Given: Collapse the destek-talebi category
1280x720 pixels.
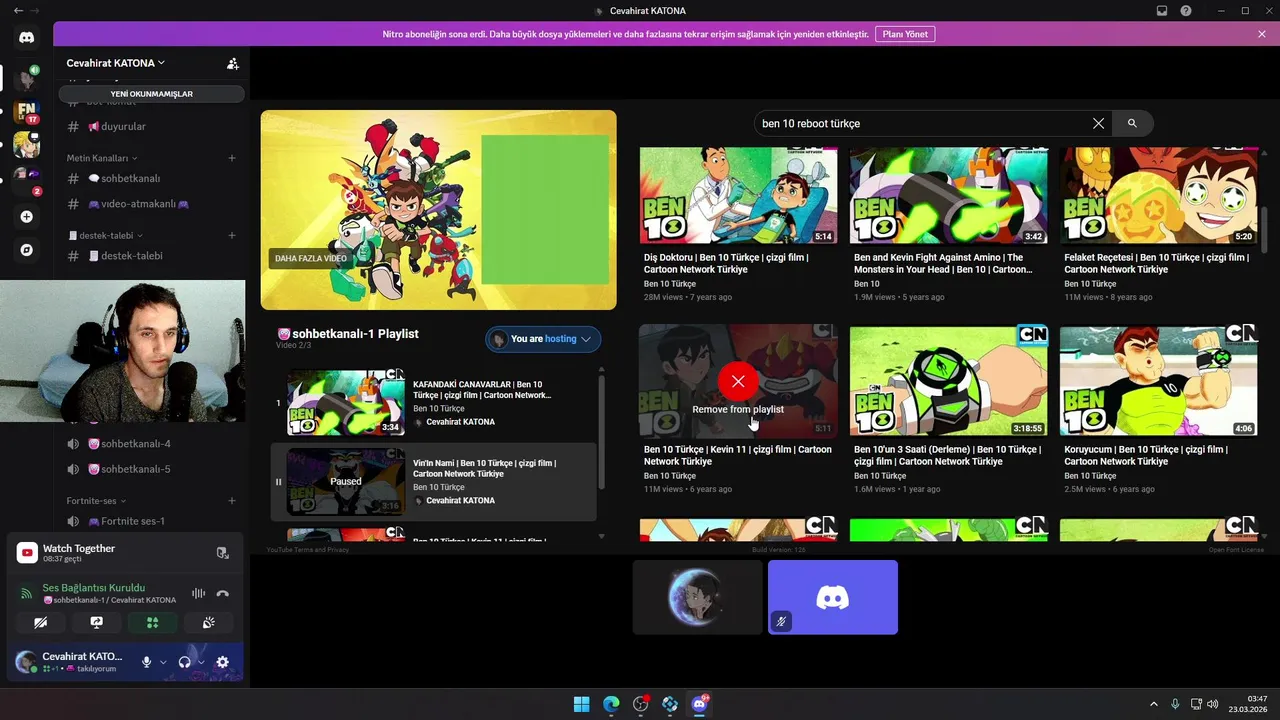Looking at the screenshot, I should (x=105, y=235).
